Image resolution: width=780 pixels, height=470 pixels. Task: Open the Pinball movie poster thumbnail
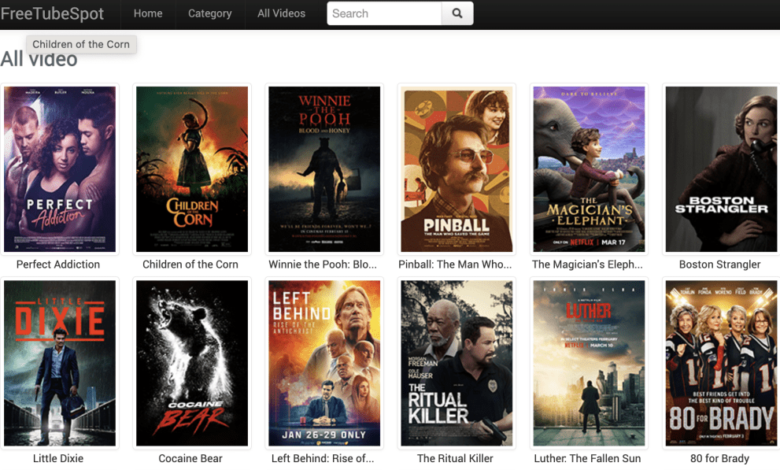click(457, 169)
